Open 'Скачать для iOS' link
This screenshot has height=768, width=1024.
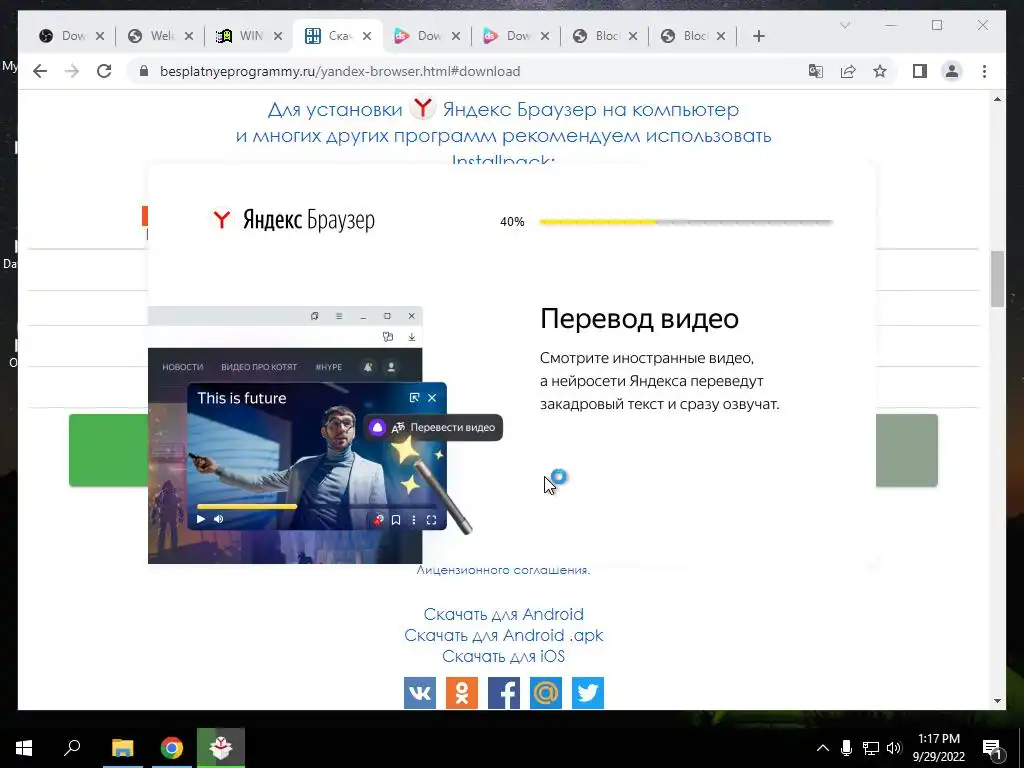(x=504, y=656)
